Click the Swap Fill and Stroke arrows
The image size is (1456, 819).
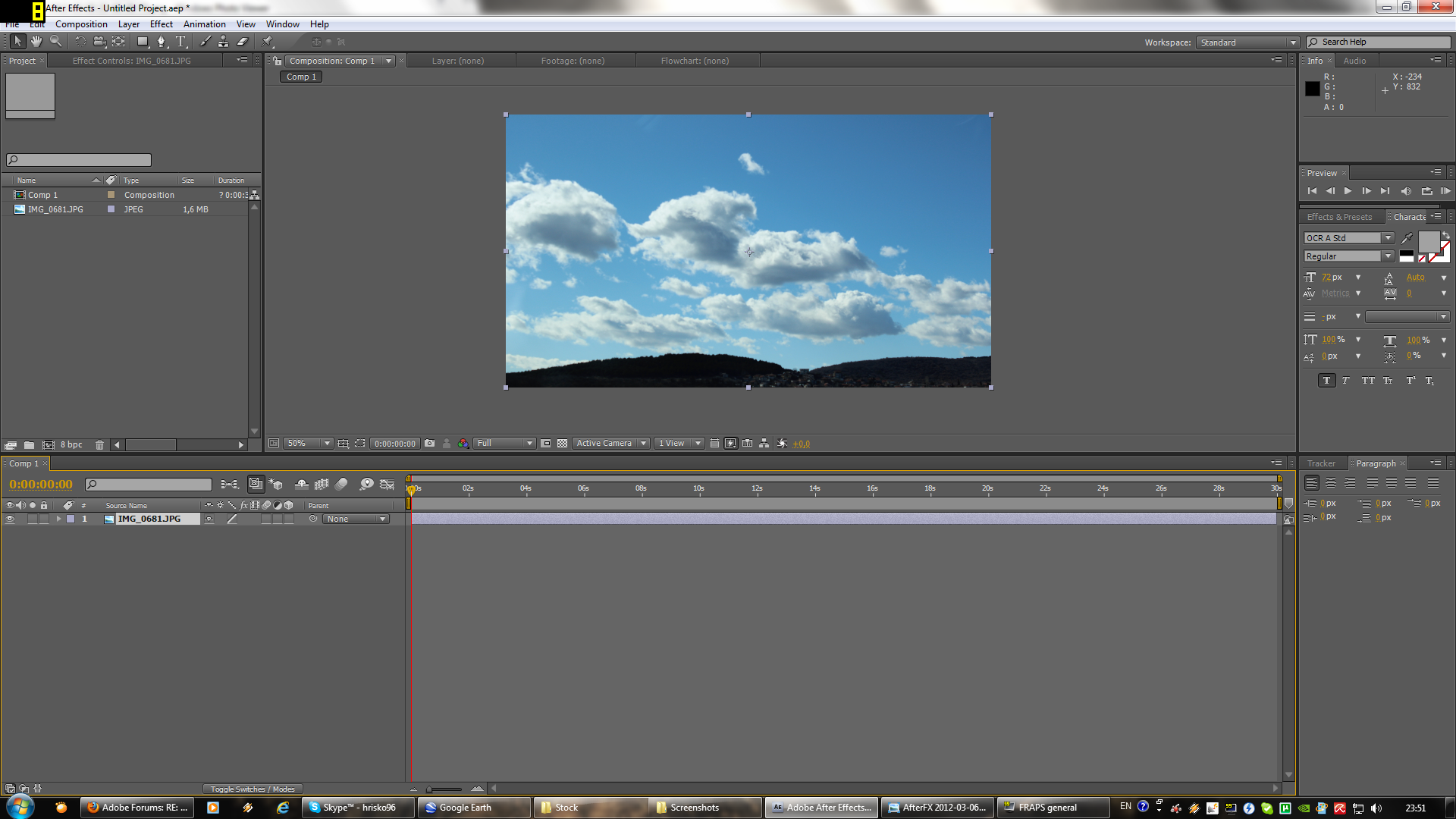point(1446,236)
